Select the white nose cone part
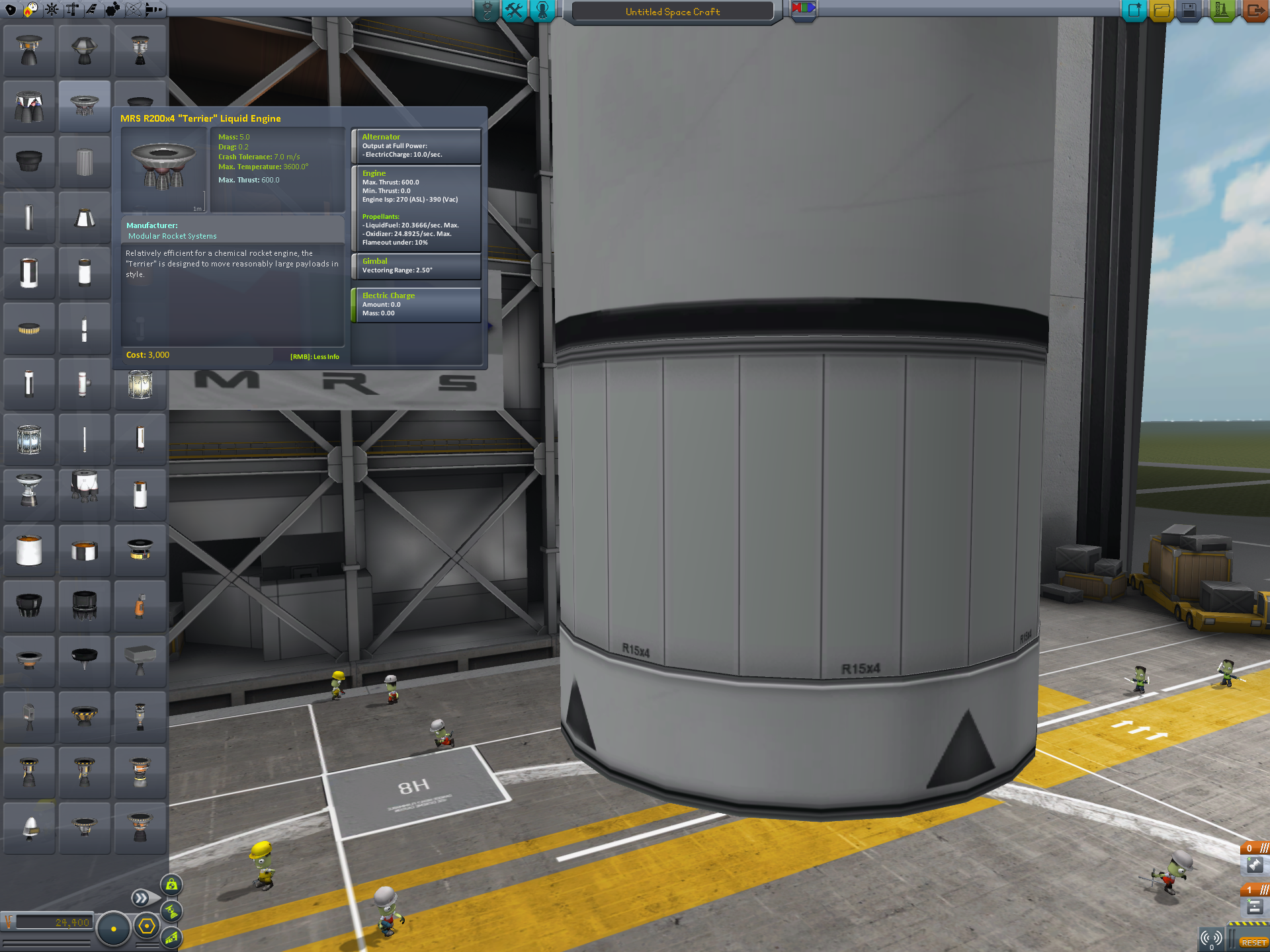 (29, 828)
